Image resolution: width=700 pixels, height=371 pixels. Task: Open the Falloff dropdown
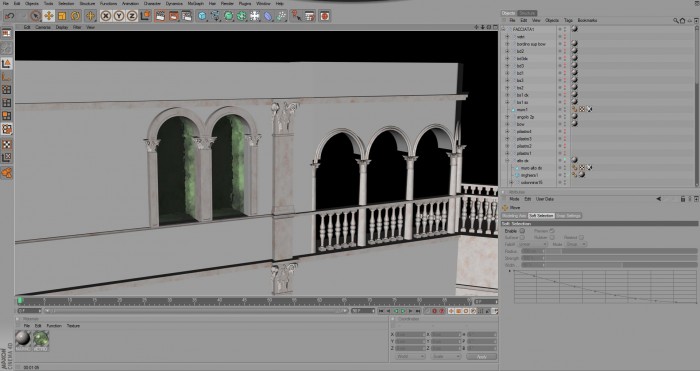click(533, 245)
